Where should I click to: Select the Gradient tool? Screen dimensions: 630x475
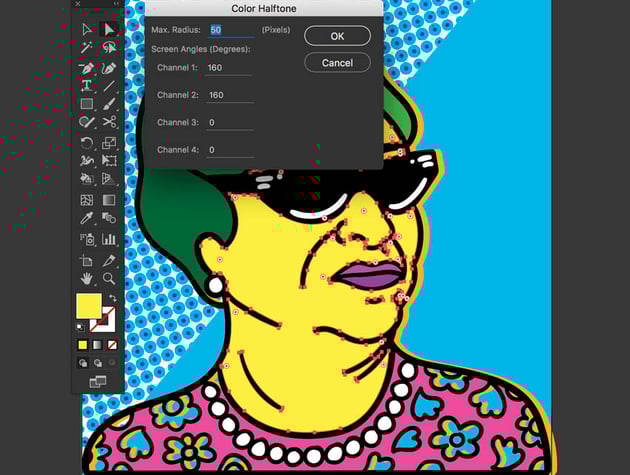108,200
